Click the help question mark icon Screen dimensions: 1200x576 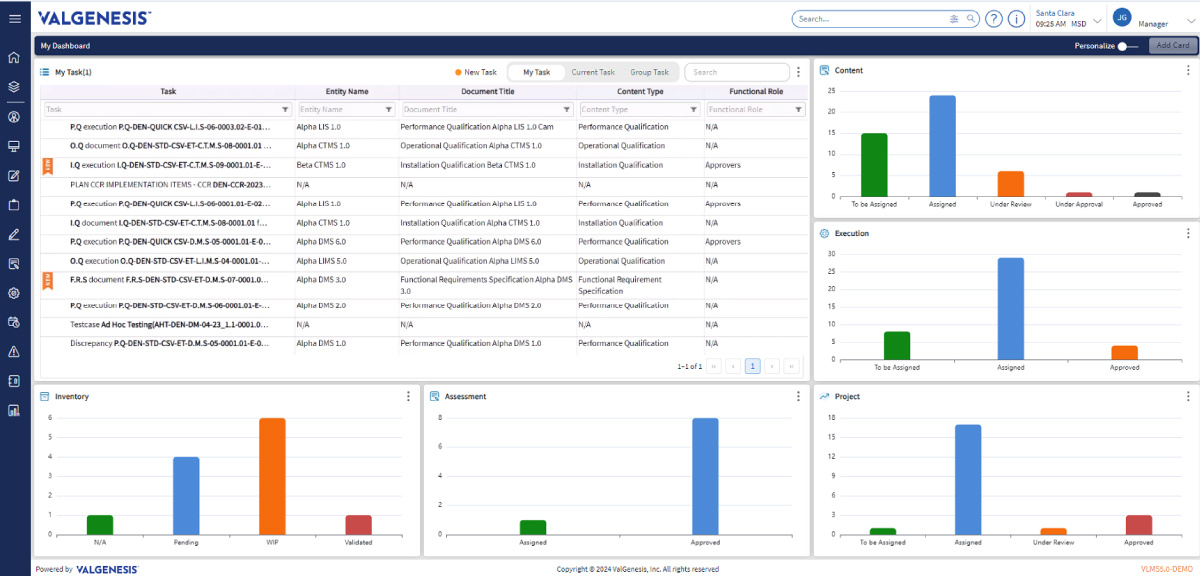[x=993, y=18]
